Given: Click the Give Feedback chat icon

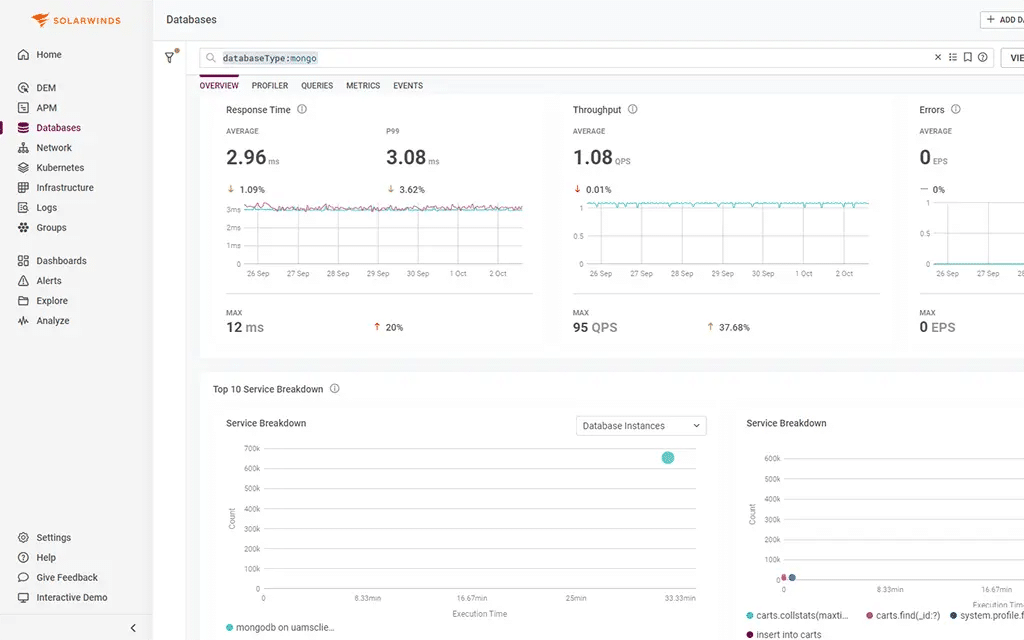Looking at the screenshot, I should (24, 577).
